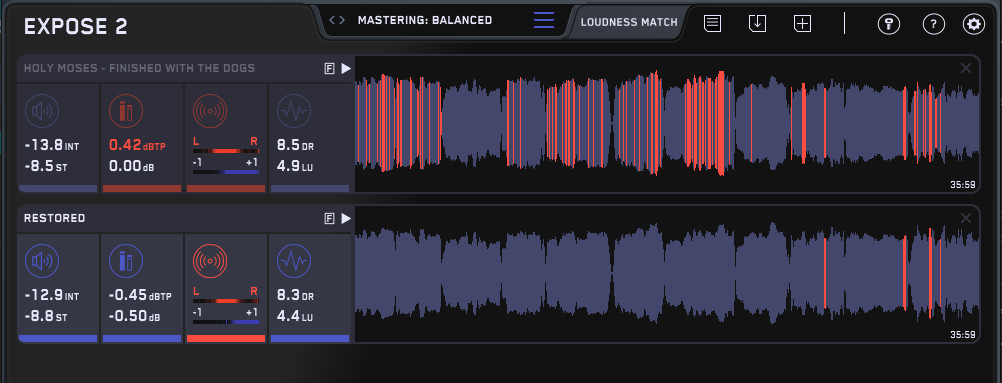Click the 4.9 LU value

pyautogui.click(x=295, y=167)
